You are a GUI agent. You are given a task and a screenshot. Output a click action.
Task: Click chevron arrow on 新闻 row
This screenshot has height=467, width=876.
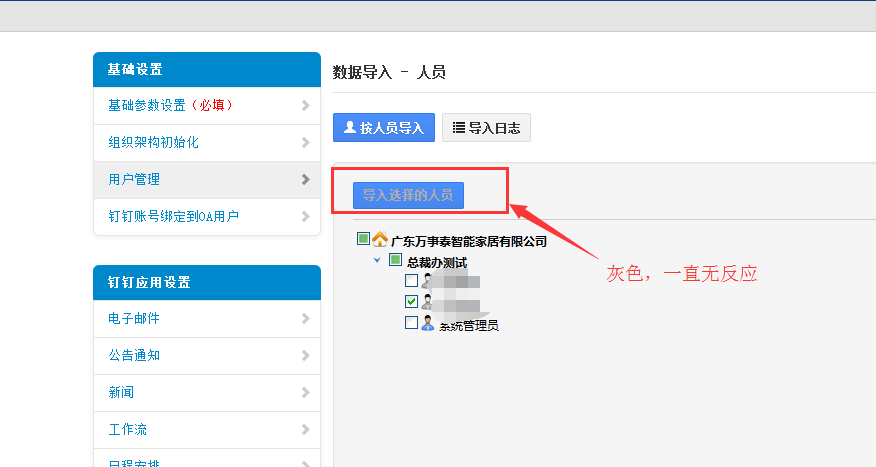(306, 392)
